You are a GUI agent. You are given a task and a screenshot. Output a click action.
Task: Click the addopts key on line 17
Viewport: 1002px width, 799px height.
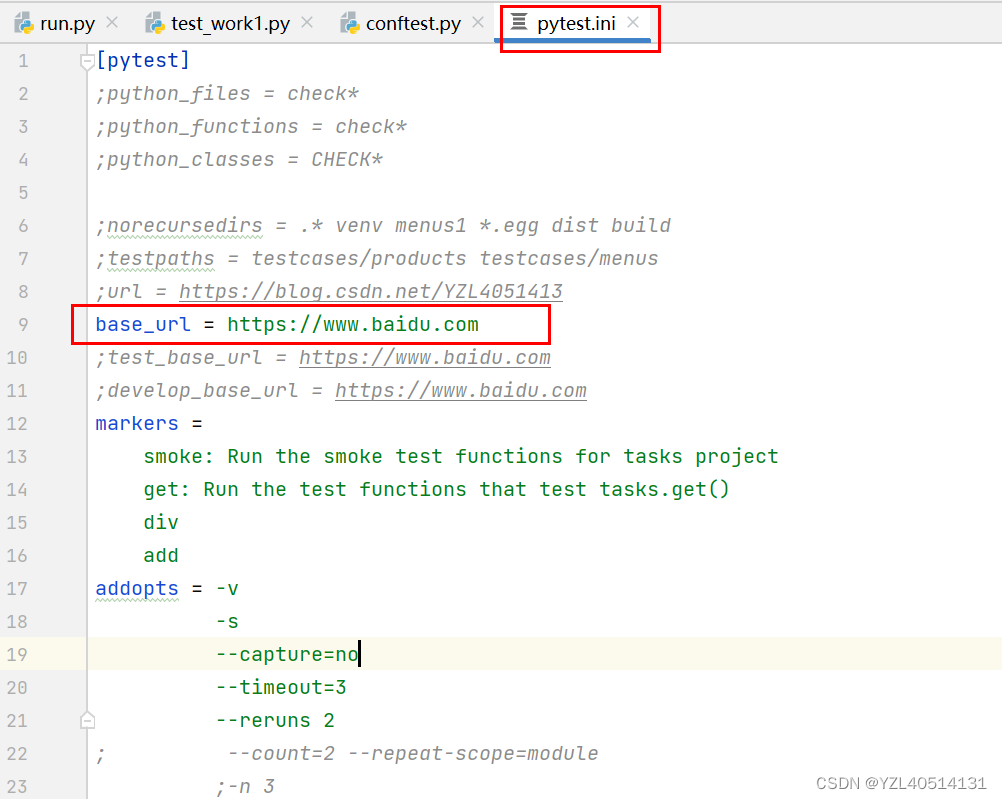(x=137, y=588)
